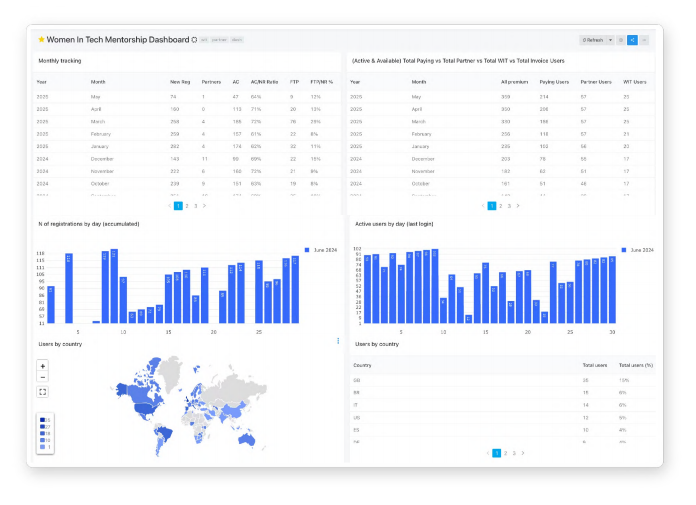Zoom in on the Users by country map
The width and height of the screenshot is (696, 505).
click(x=43, y=366)
